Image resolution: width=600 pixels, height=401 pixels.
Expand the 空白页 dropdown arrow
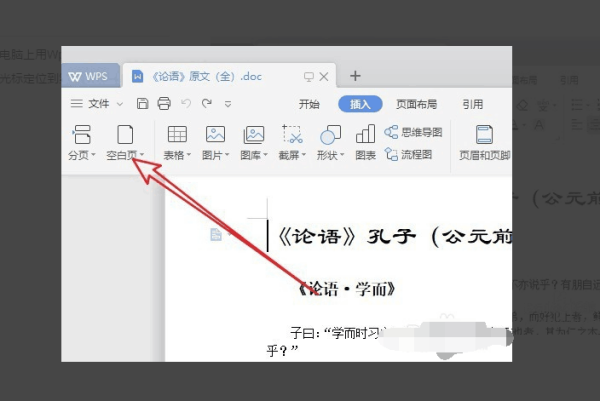[x=142, y=155]
